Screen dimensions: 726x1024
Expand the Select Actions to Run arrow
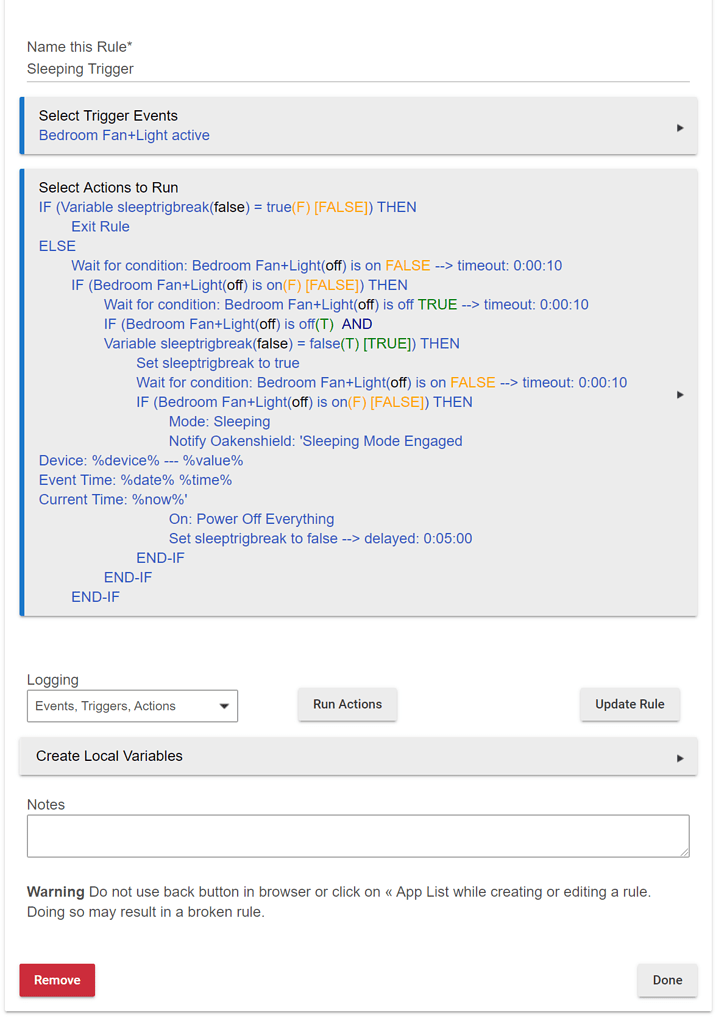coord(680,395)
